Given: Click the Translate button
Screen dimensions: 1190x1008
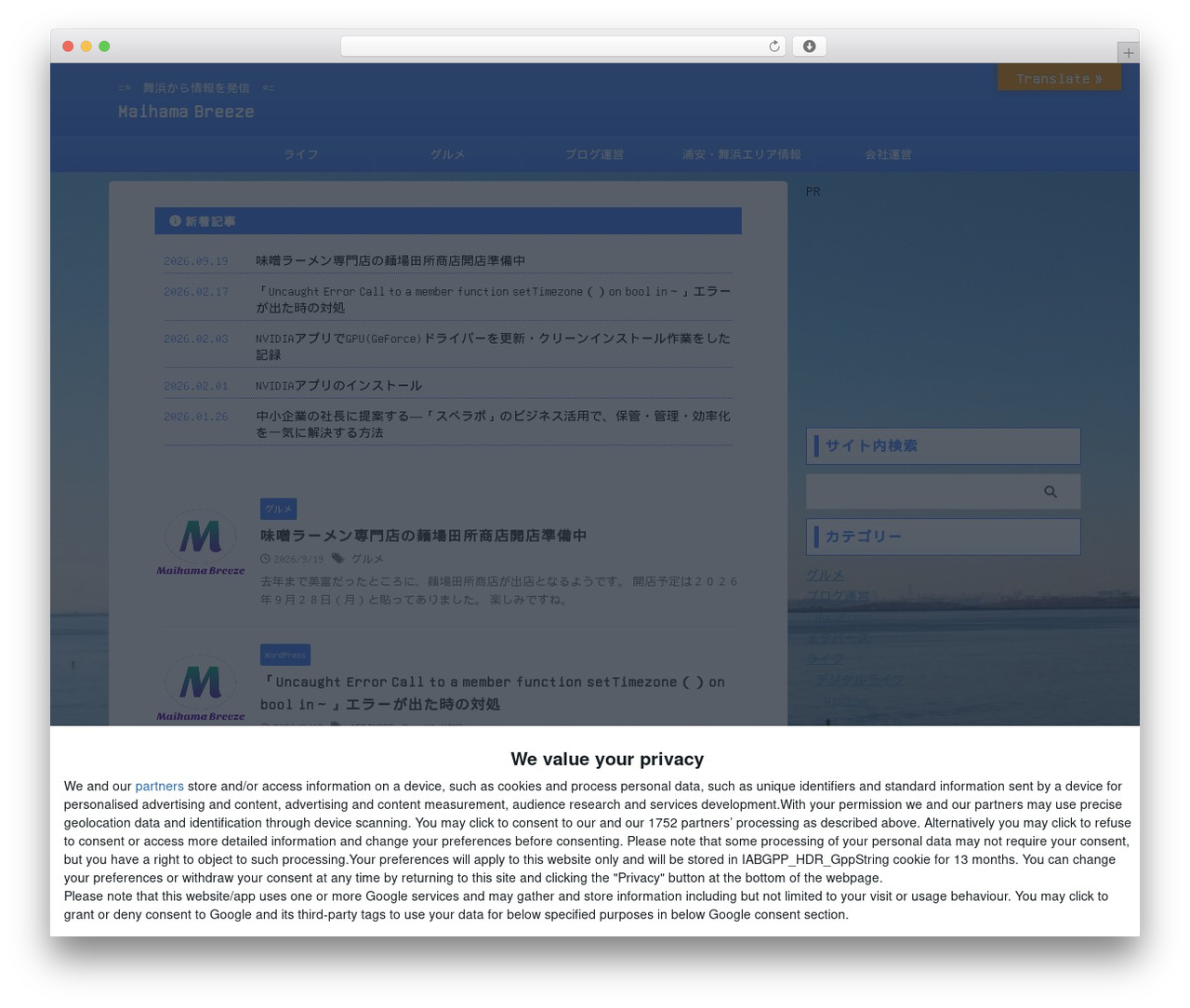Looking at the screenshot, I should coord(1059,79).
